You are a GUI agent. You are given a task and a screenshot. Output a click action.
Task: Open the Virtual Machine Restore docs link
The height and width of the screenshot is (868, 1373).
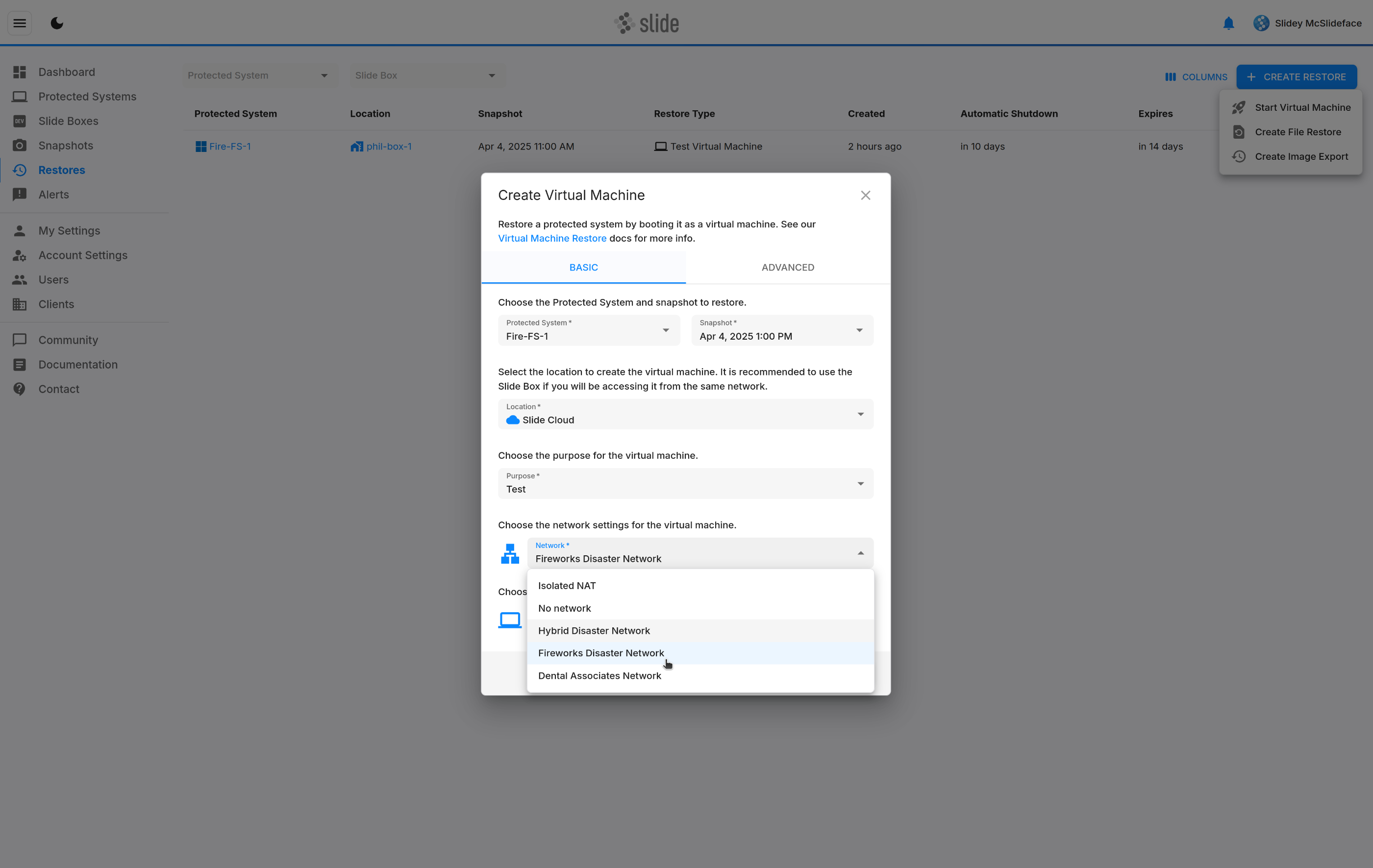[551, 238]
